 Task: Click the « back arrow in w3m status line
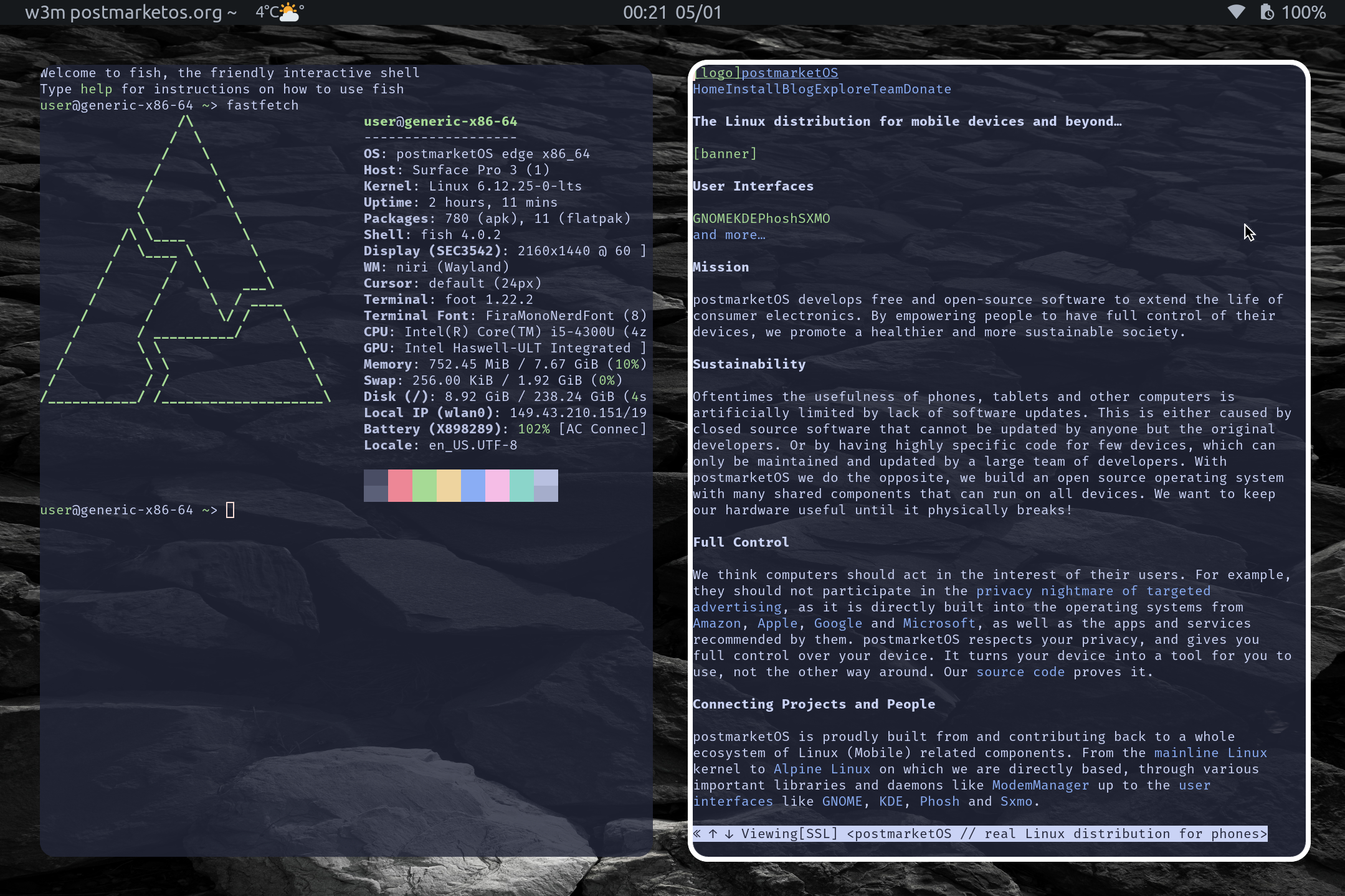697,834
